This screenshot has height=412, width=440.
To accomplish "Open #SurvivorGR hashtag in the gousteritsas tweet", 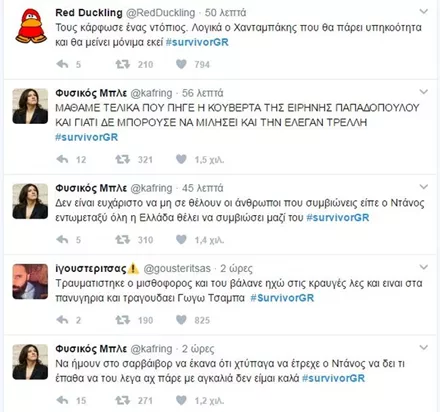I will point(282,298).
